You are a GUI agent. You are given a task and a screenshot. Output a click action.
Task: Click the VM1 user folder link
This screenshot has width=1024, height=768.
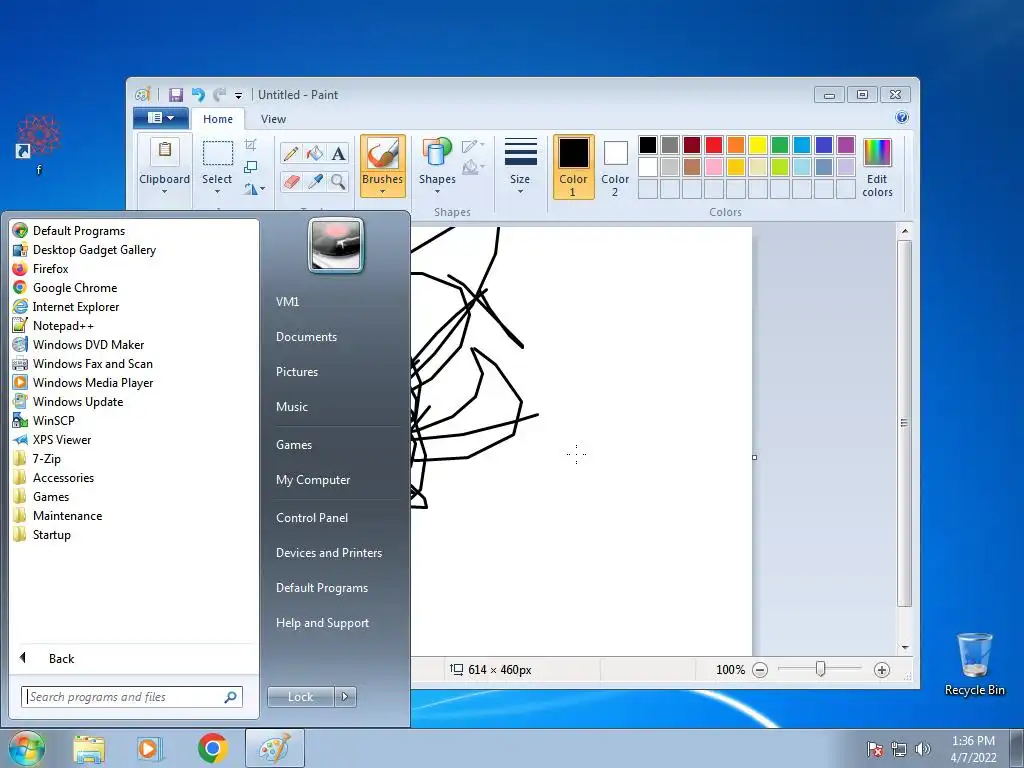[287, 302]
